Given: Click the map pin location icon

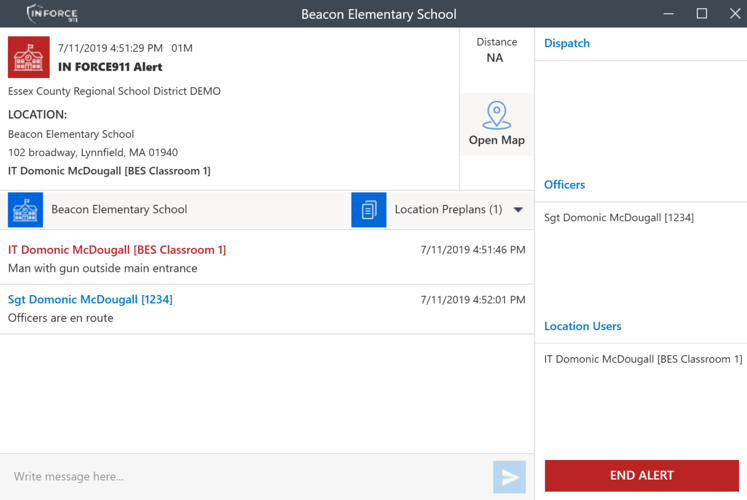Looking at the screenshot, I should point(496,115).
